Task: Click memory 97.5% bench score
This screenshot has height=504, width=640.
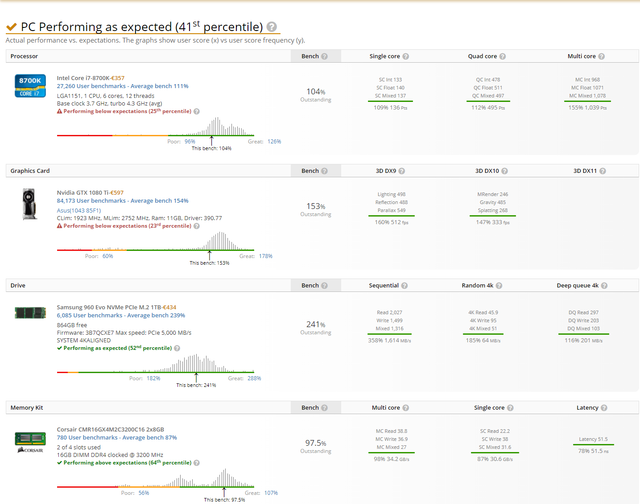Action: point(316,443)
